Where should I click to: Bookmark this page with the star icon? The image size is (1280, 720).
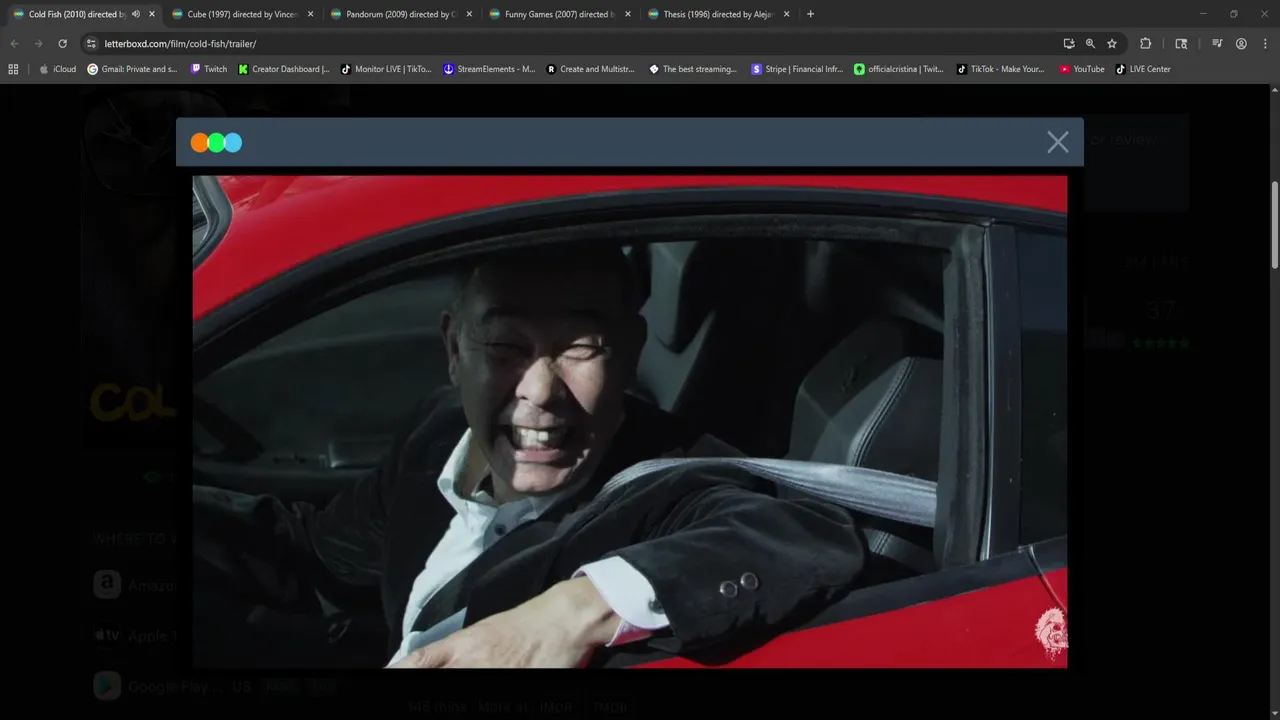1111,44
